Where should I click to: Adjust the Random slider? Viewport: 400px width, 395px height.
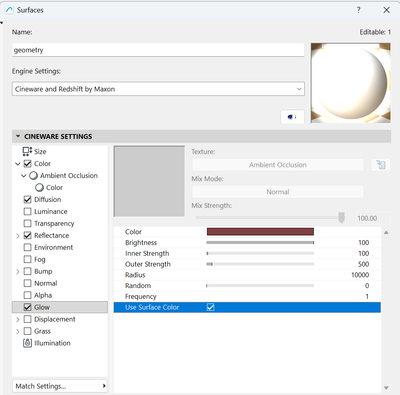(x=260, y=286)
